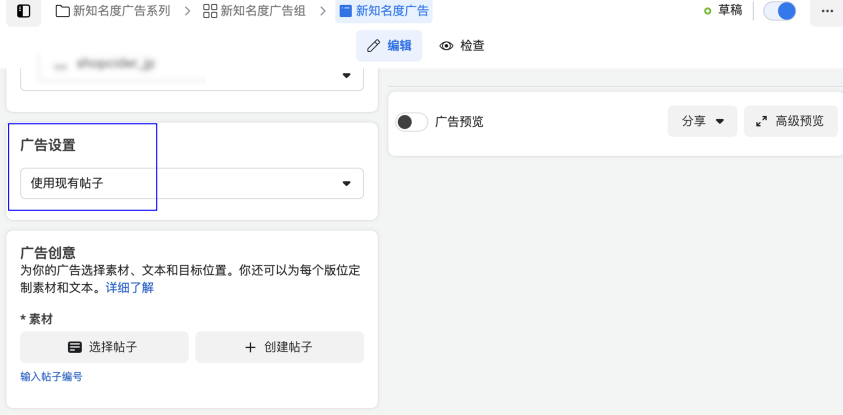The width and height of the screenshot is (843, 415).
Task: Click the 选择帖子 button
Action: click(x=104, y=347)
